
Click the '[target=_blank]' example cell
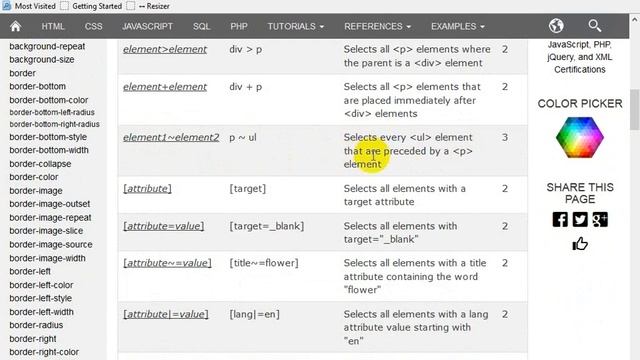coord(267,226)
